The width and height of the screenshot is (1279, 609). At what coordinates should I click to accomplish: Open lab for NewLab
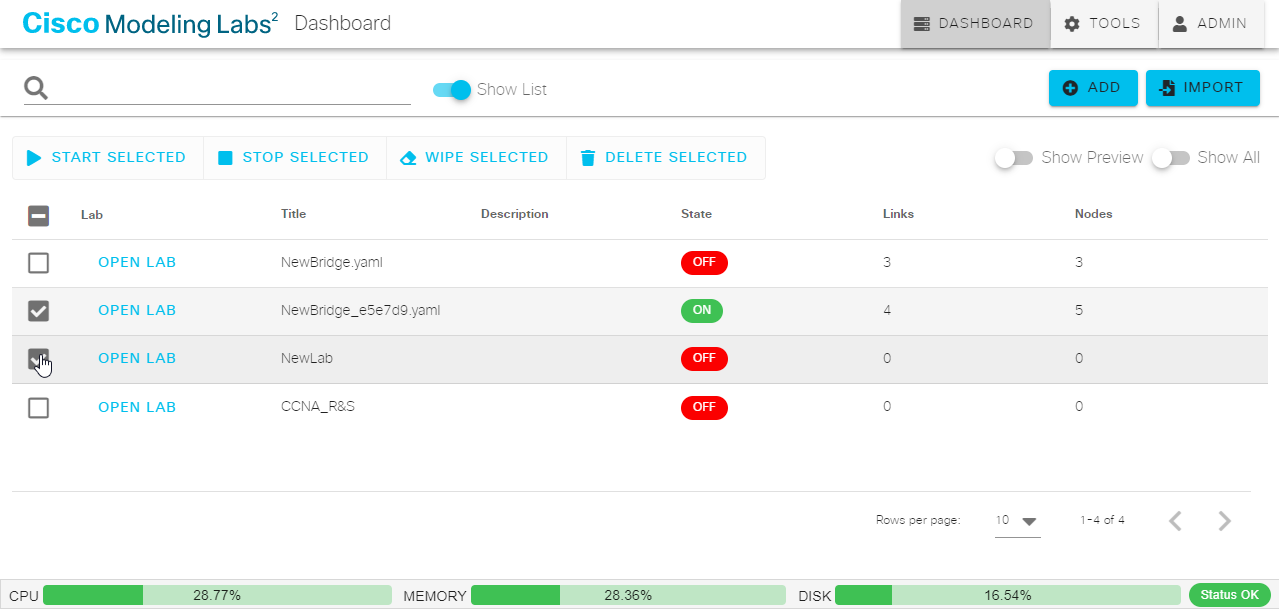point(137,359)
